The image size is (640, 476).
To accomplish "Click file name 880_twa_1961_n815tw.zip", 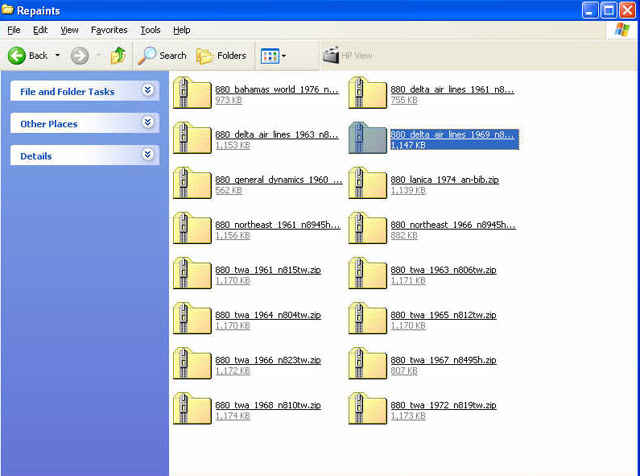I will (268, 270).
